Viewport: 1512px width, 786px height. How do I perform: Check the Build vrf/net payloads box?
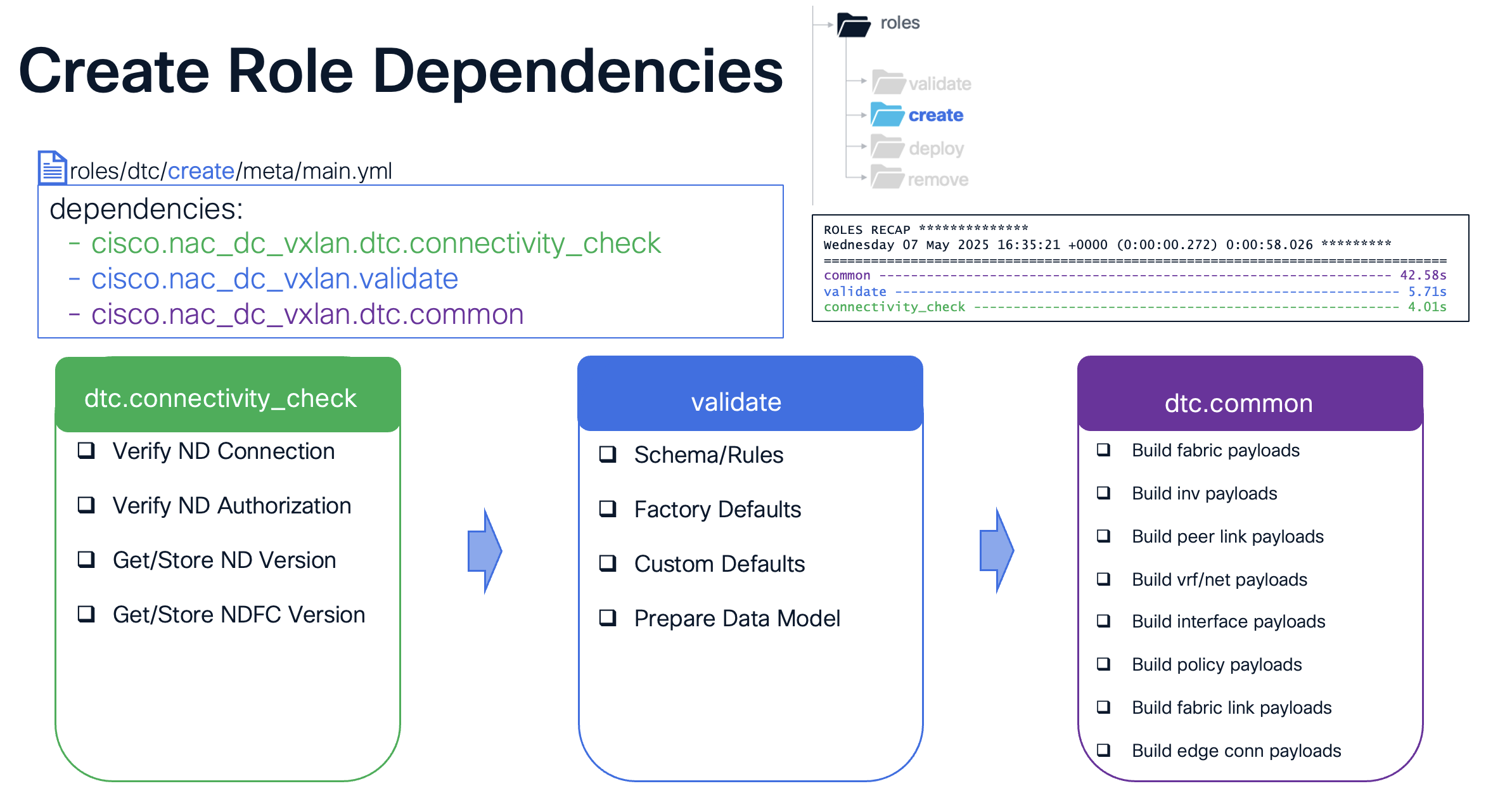pyautogui.click(x=1103, y=579)
